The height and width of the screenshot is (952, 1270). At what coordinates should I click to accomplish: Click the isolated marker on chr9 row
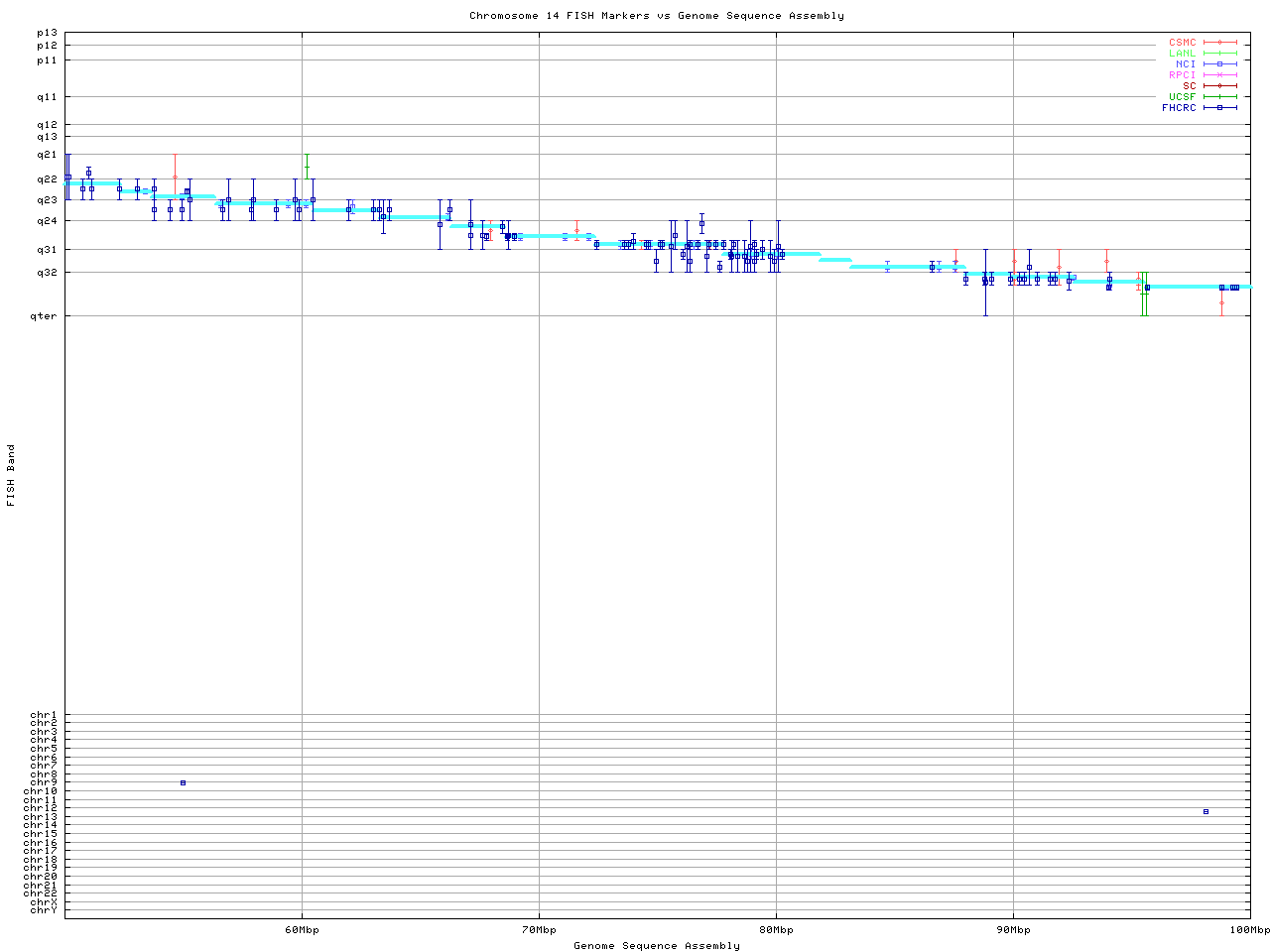pos(183,783)
